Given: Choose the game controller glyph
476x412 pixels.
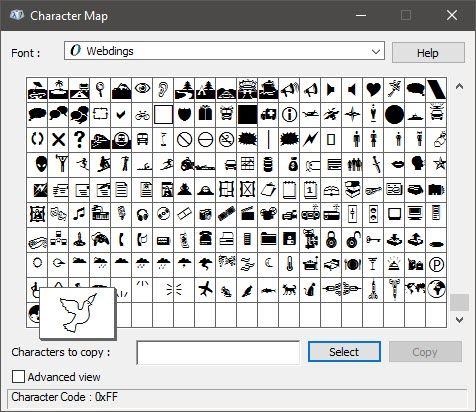Looking at the screenshot, I should coord(100,239).
